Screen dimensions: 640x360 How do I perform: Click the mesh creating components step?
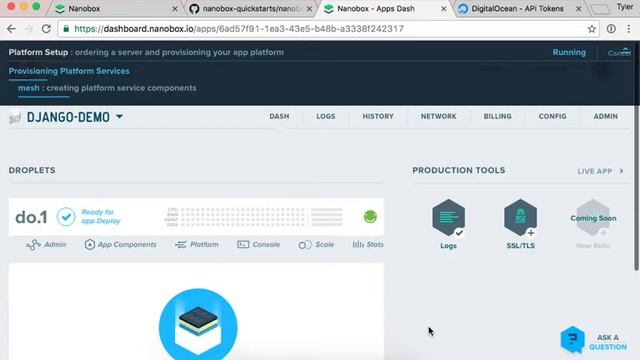coord(107,88)
